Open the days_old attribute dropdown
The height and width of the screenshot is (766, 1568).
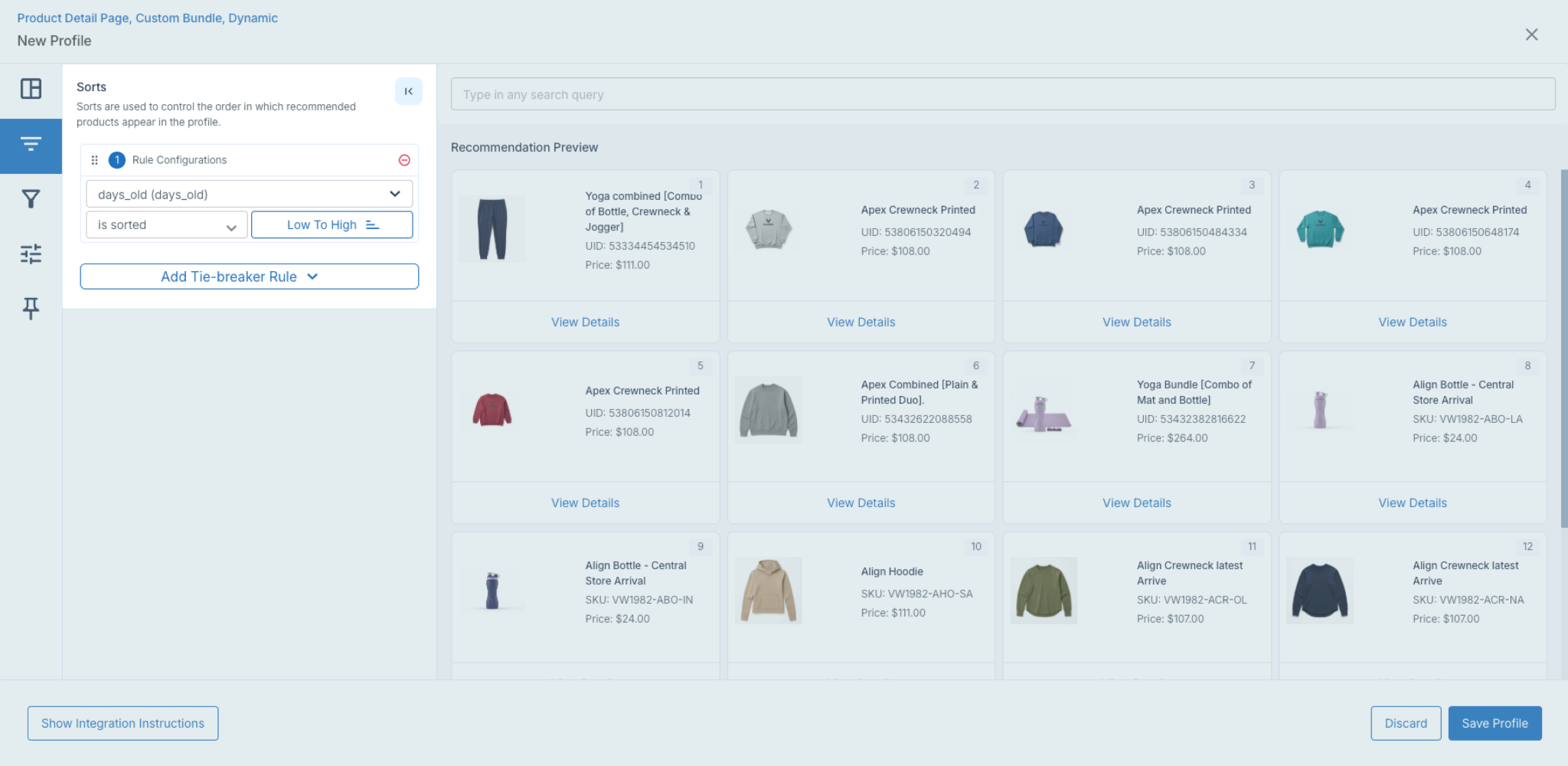(x=250, y=194)
